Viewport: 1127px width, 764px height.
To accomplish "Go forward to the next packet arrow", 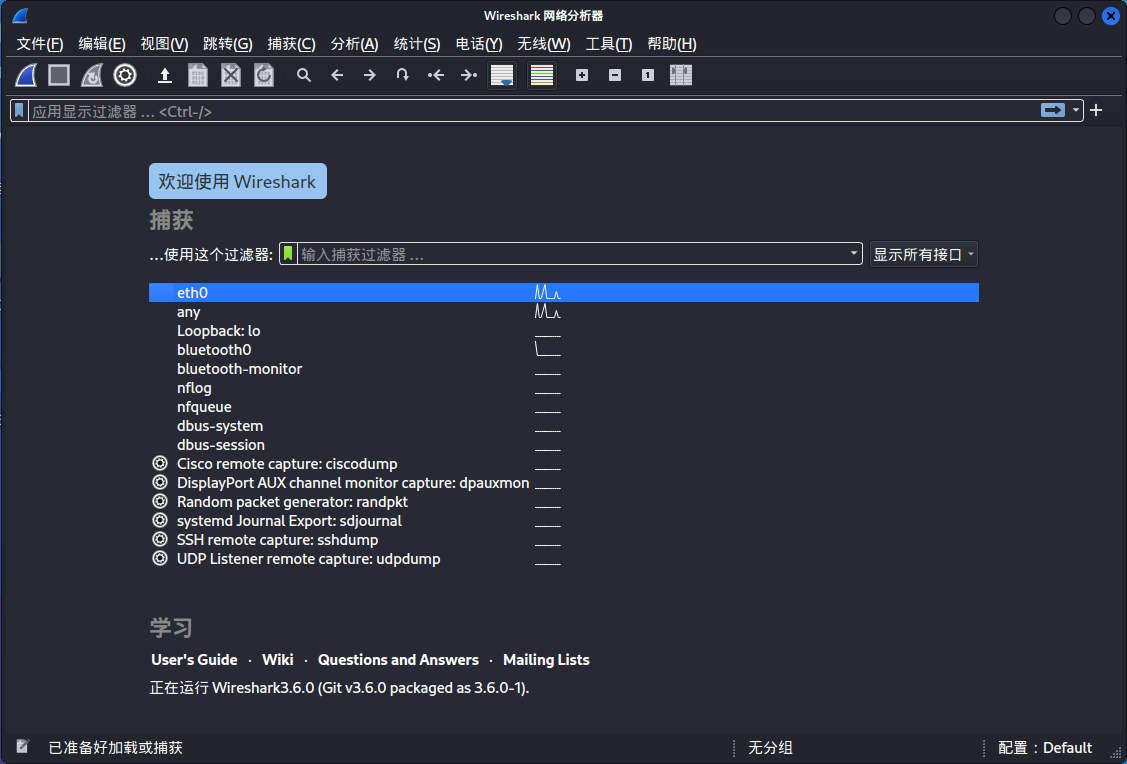I will coord(369,75).
